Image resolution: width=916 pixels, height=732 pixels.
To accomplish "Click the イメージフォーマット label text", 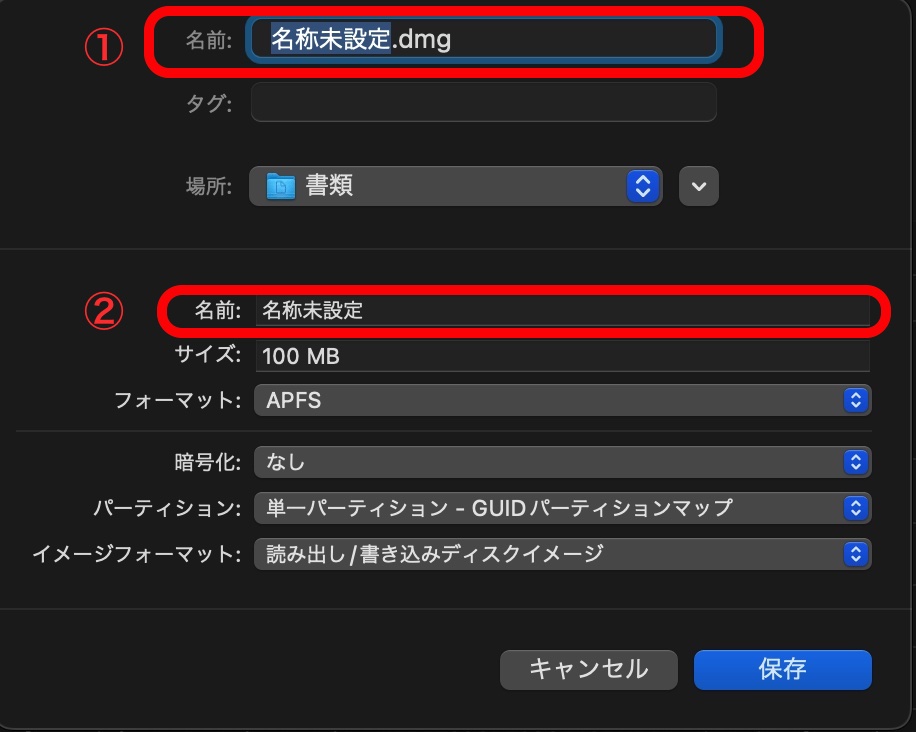I will coord(137,554).
